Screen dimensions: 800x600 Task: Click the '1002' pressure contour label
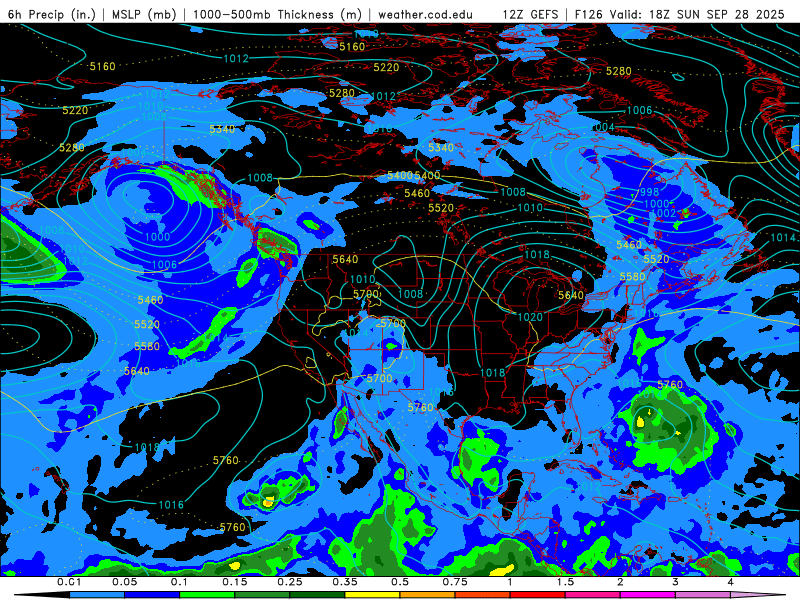pyautogui.click(x=664, y=213)
